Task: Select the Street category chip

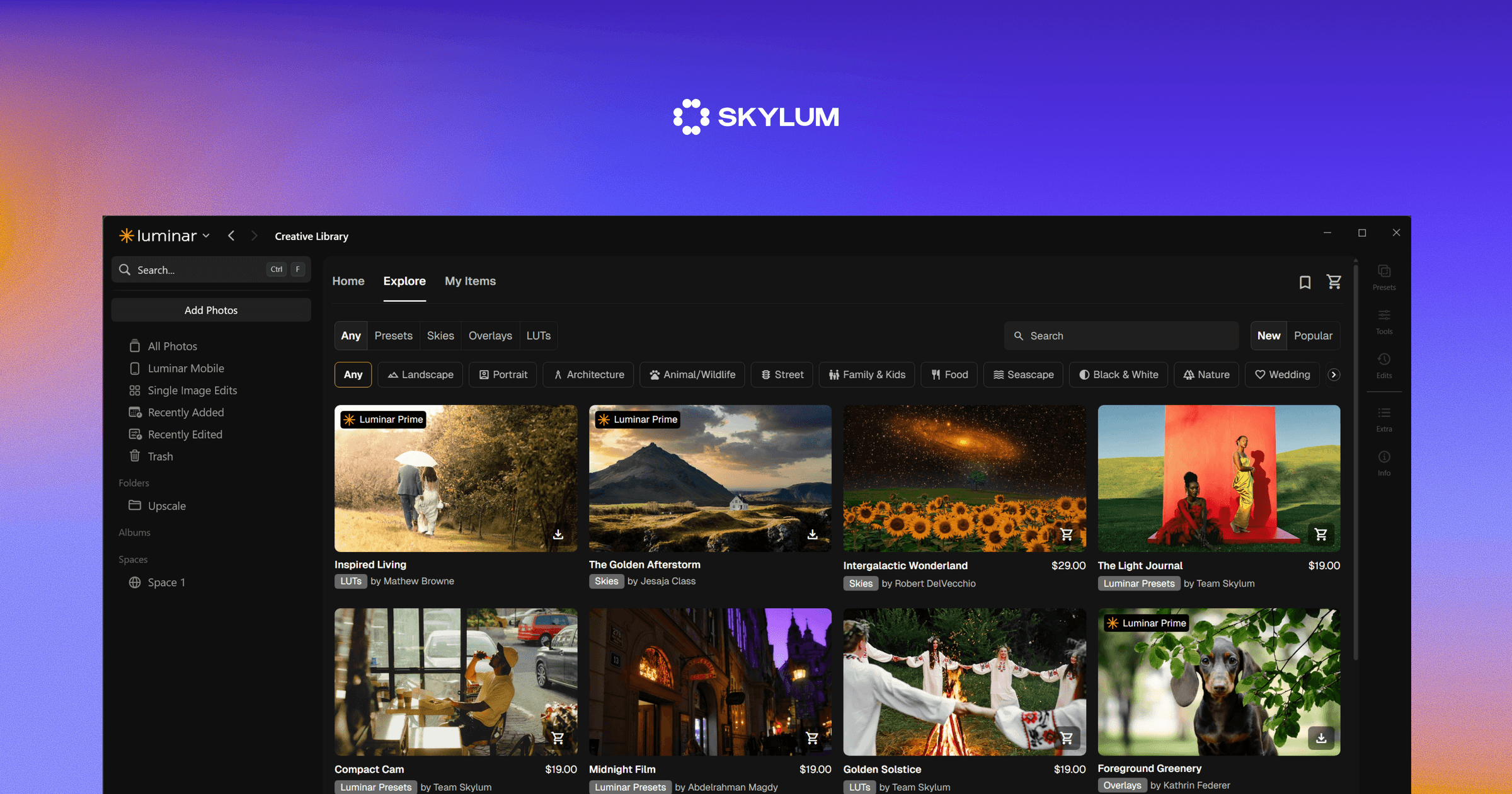Action: pyautogui.click(x=782, y=374)
